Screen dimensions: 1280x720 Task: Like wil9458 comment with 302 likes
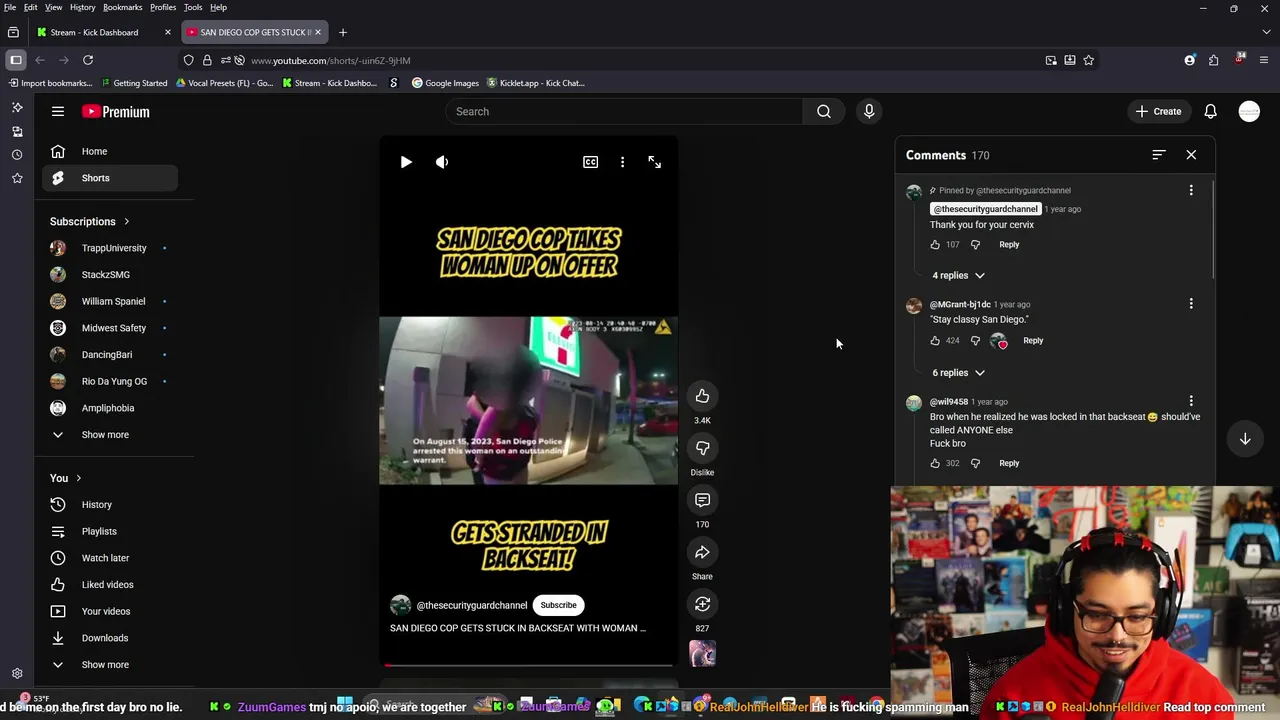[935, 463]
